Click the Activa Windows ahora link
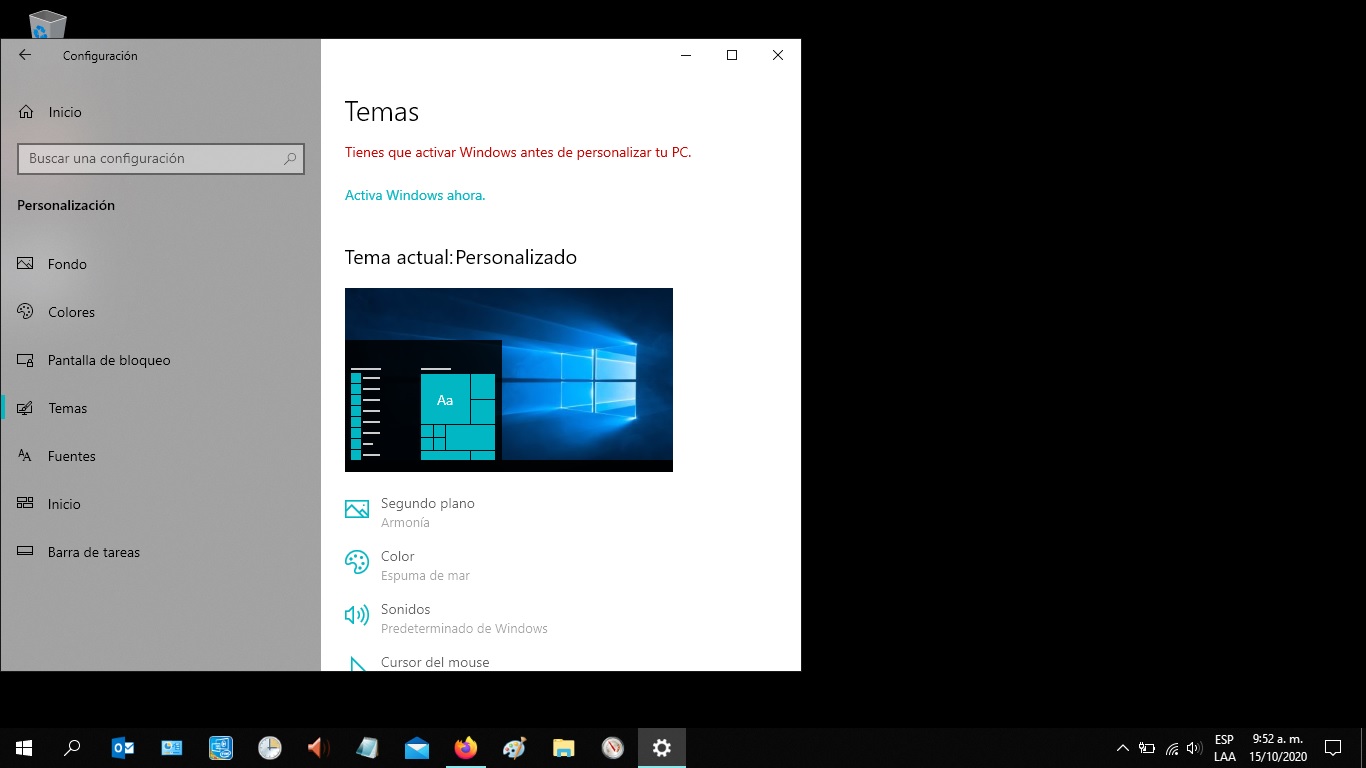 [415, 195]
